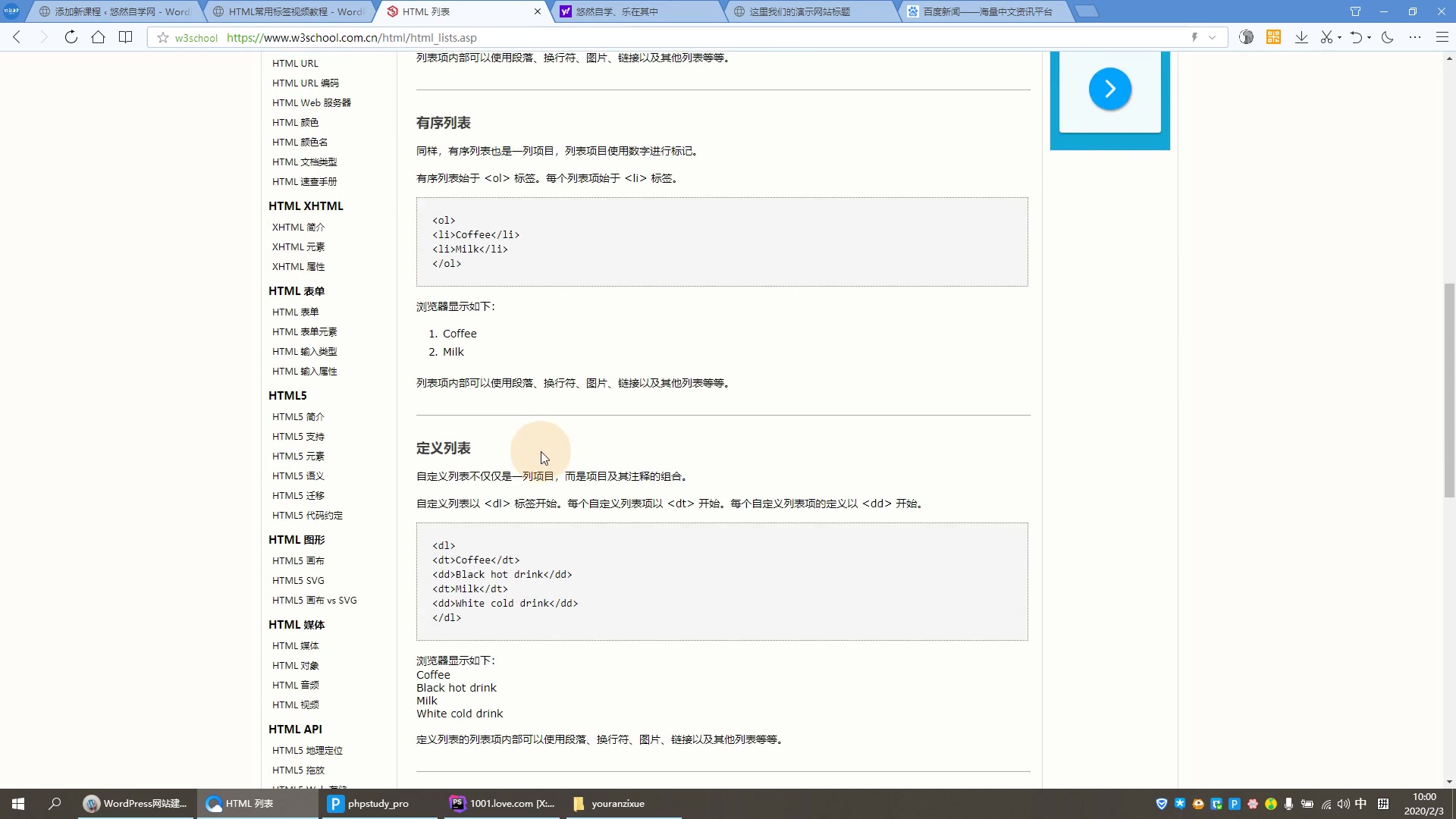Open the HTML 速查手册 sidebar link
The image size is (1456, 819).
(x=304, y=182)
